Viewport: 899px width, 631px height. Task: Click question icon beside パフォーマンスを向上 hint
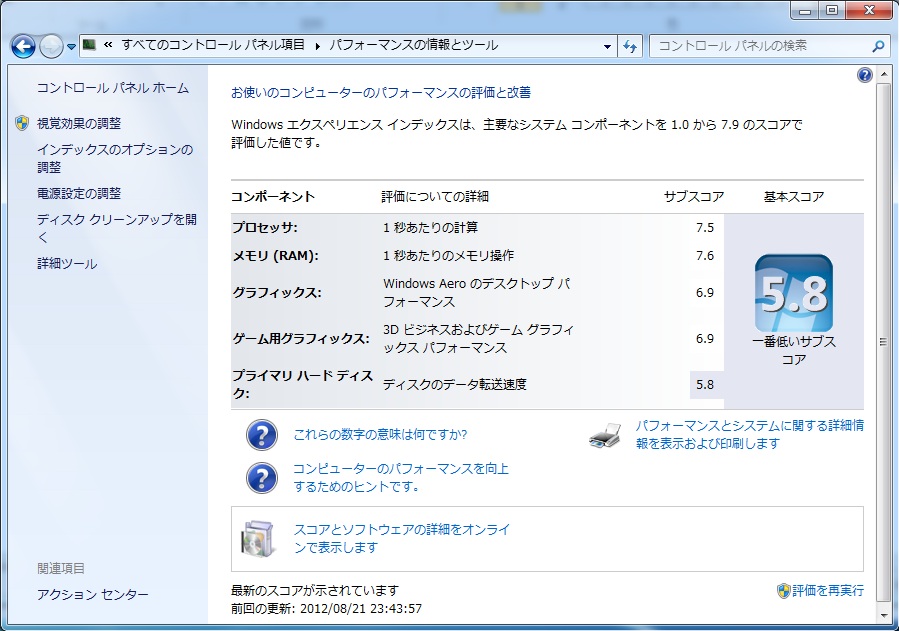pos(262,478)
